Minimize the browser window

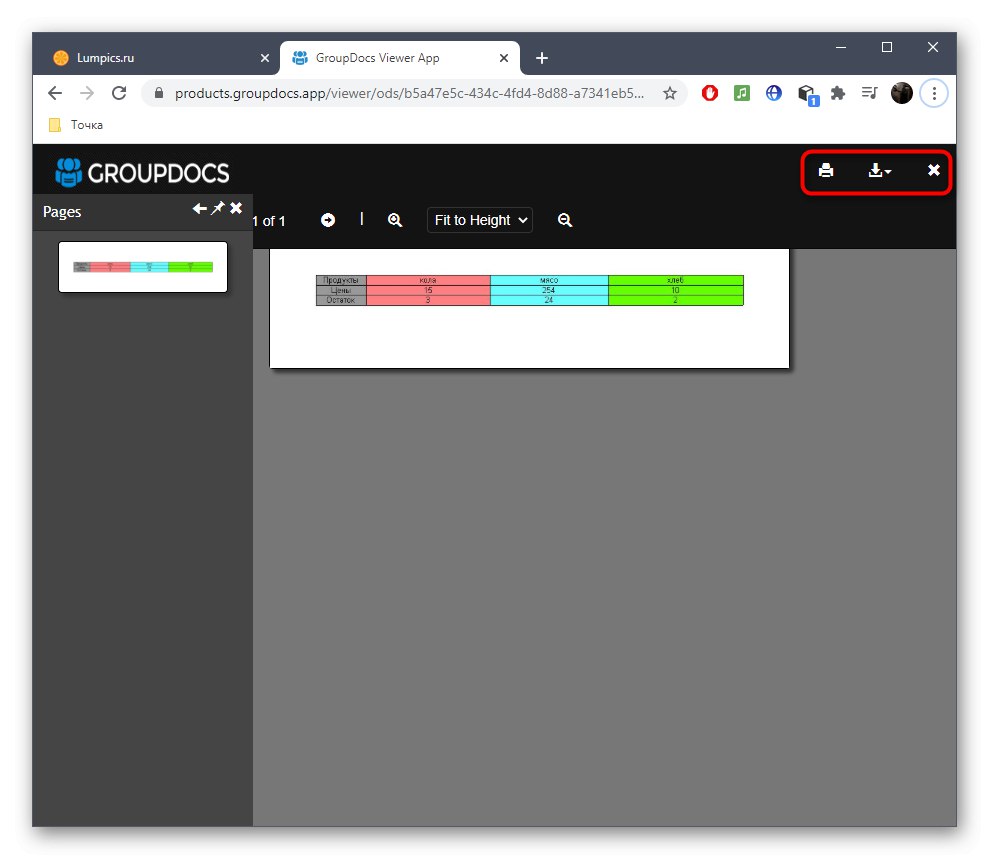(x=841, y=47)
